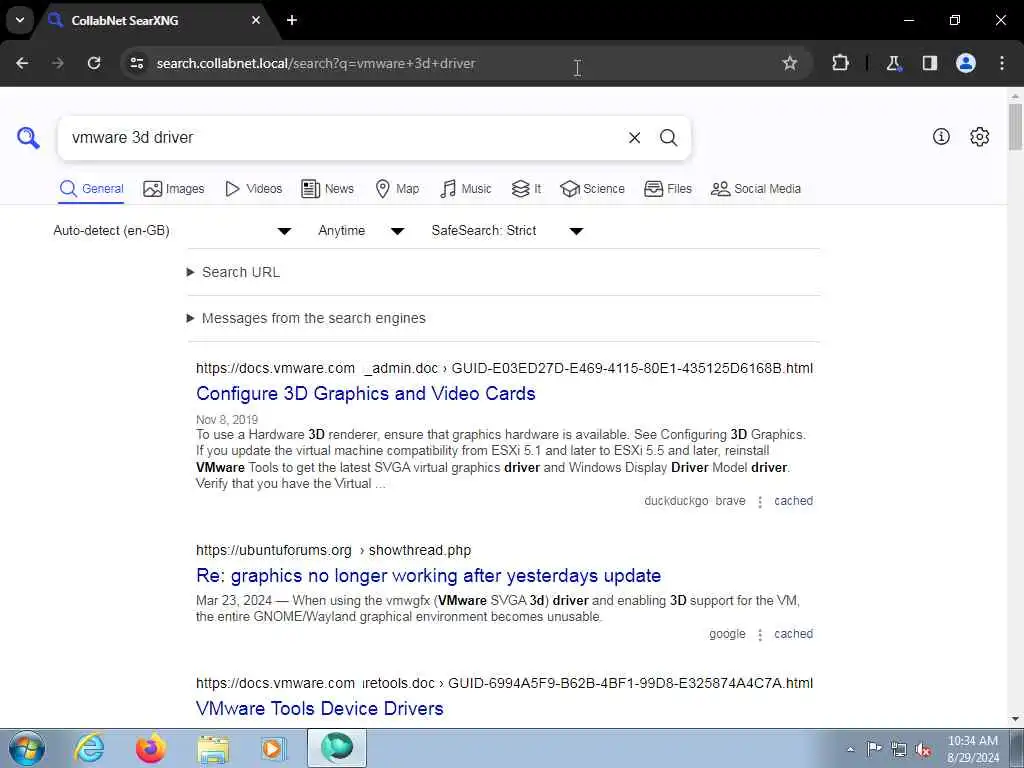Launch Firefox from taskbar
The height and width of the screenshot is (768, 1024).
click(x=151, y=748)
